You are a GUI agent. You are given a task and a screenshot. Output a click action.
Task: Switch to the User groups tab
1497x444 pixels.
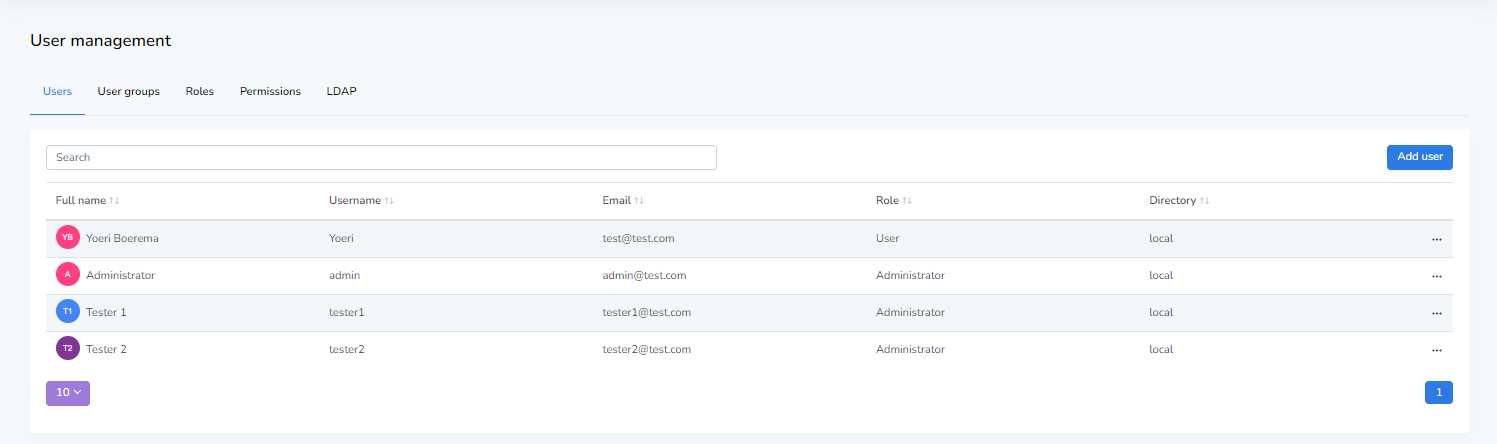tap(128, 91)
